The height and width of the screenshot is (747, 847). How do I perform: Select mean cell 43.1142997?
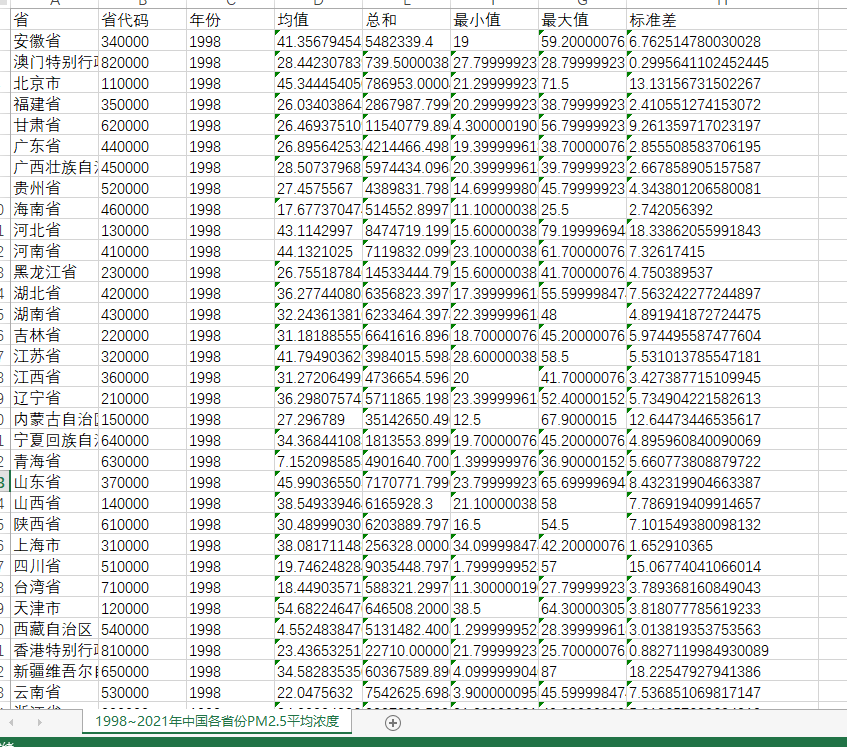(319, 231)
